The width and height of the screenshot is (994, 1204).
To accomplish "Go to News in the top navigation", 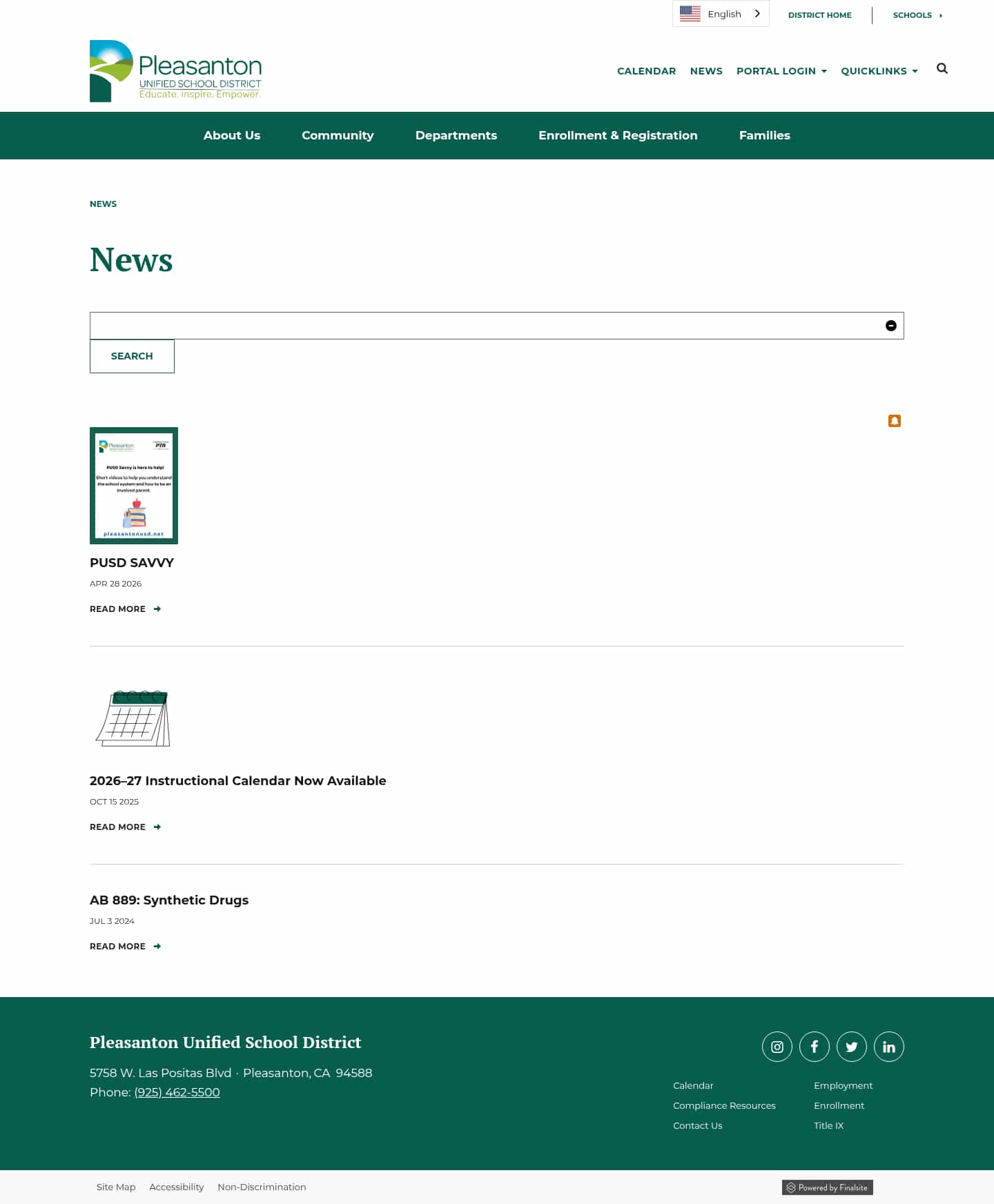I will pyautogui.click(x=706, y=71).
